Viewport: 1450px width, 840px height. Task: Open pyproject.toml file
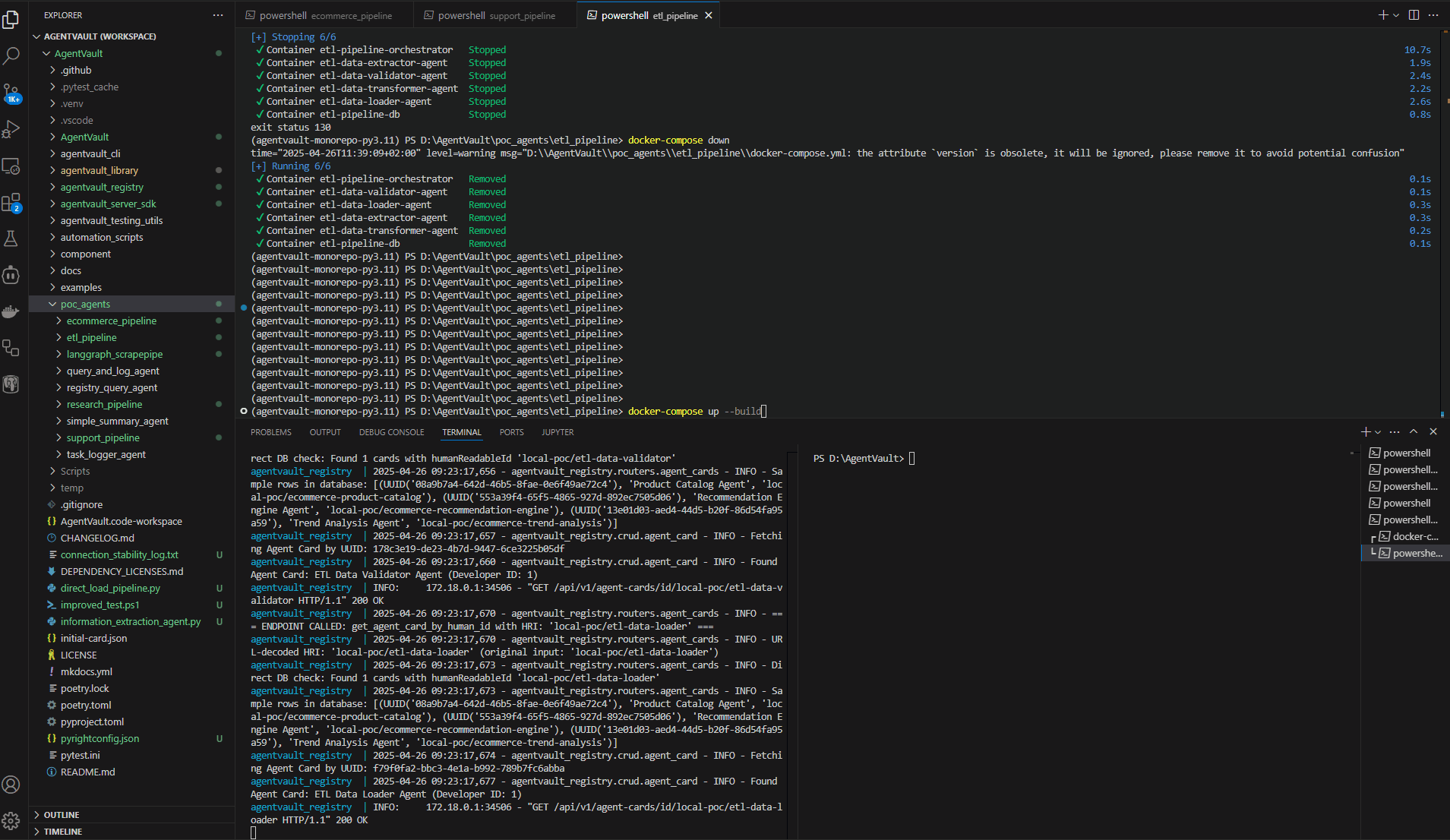(x=131, y=722)
